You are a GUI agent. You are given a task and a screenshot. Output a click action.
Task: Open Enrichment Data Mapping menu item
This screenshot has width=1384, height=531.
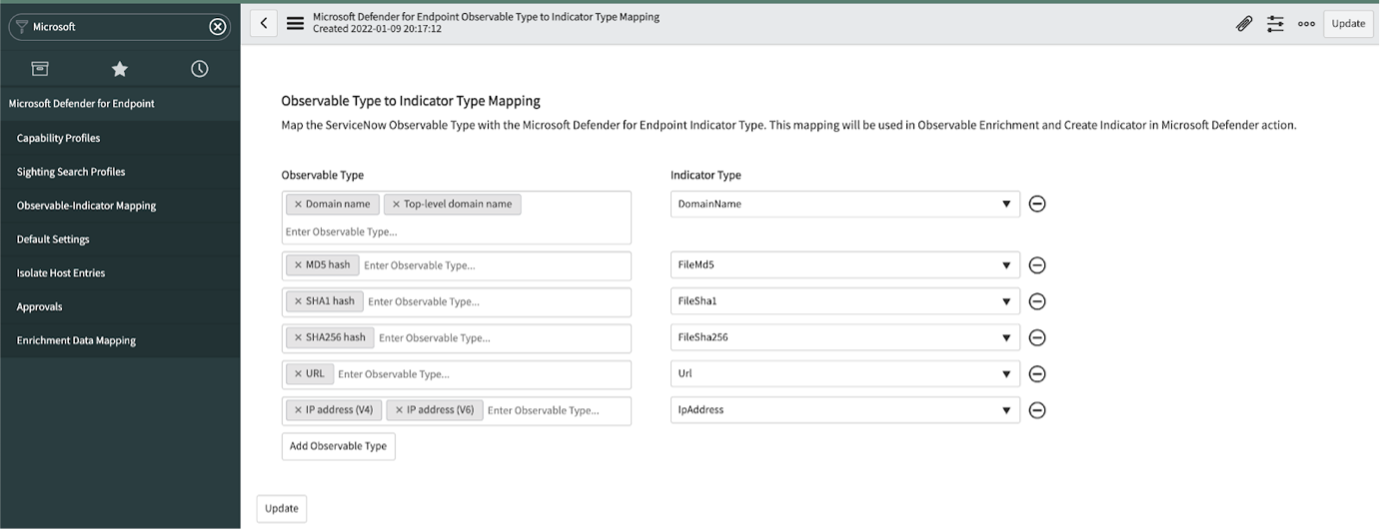pyautogui.click(x=120, y=341)
